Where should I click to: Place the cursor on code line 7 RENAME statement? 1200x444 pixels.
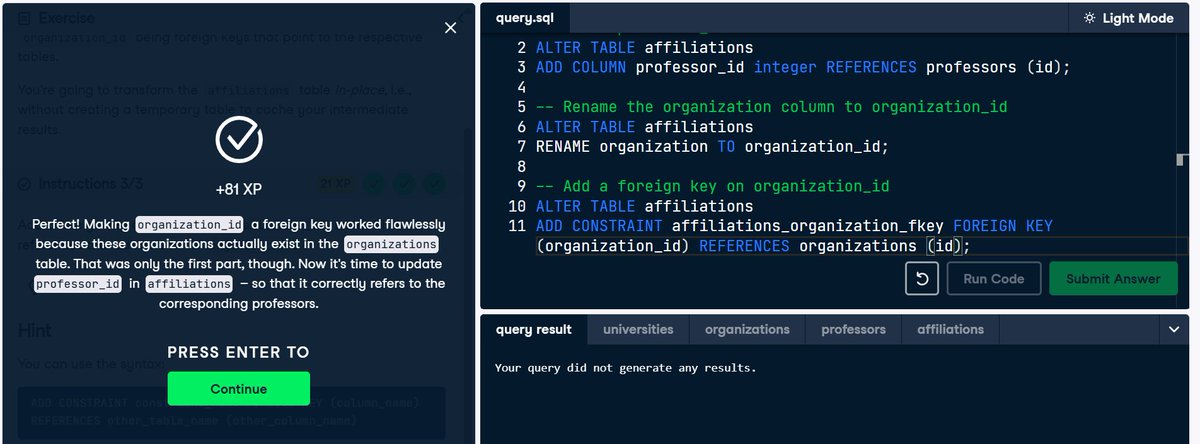(712, 147)
